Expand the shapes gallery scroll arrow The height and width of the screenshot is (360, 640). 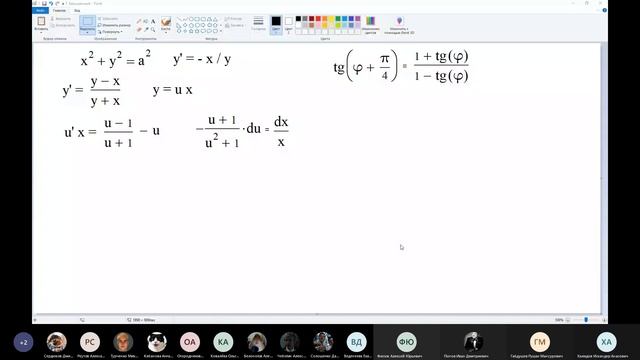point(221,31)
